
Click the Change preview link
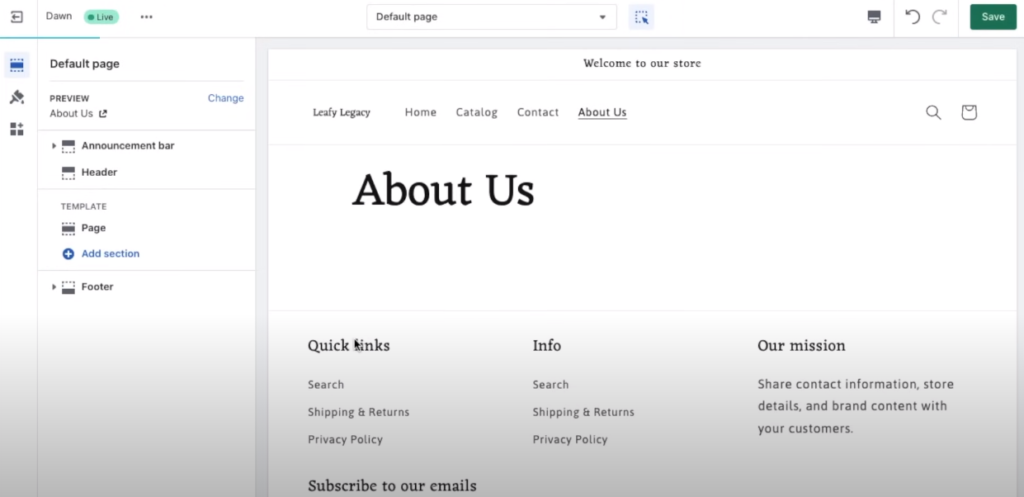pyautogui.click(x=225, y=98)
